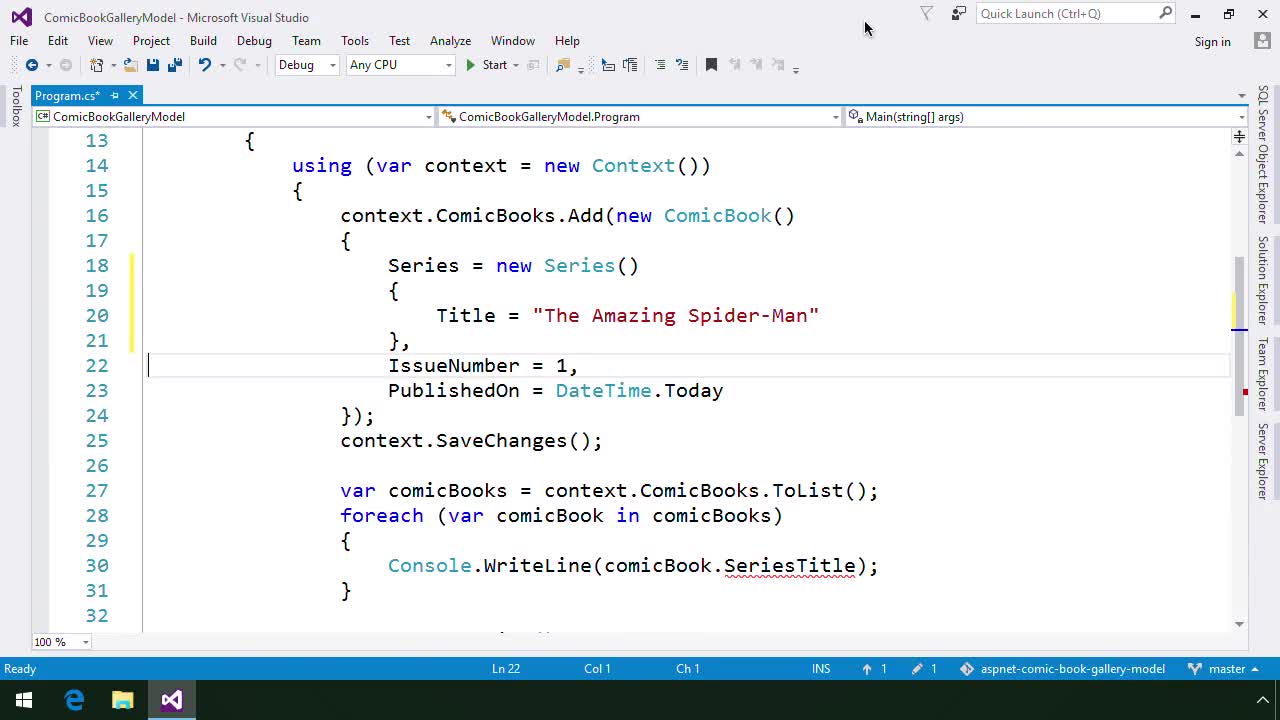Screen dimensions: 1280x720
Task: Click the New Project toolbar icon
Action: coord(97,64)
